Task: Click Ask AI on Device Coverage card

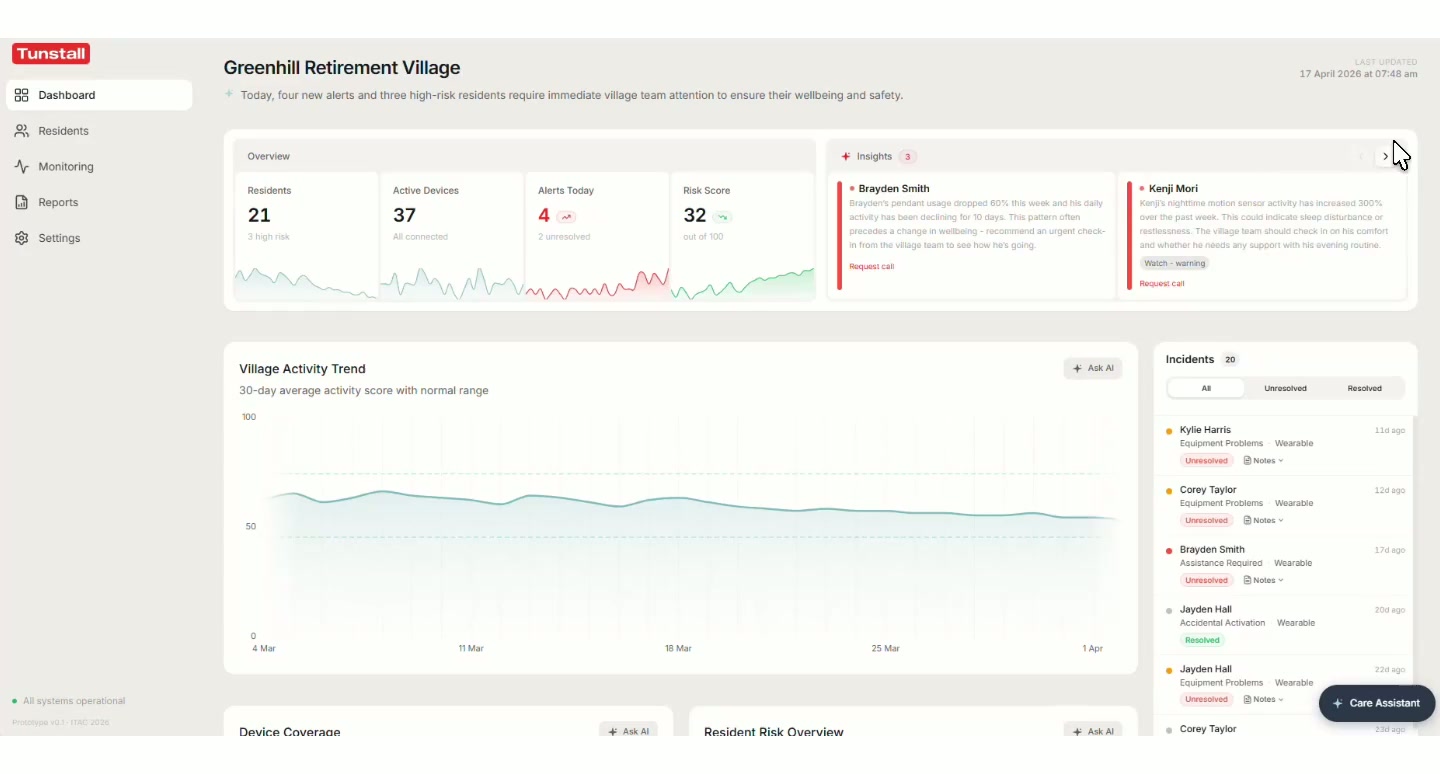Action: (x=629, y=731)
